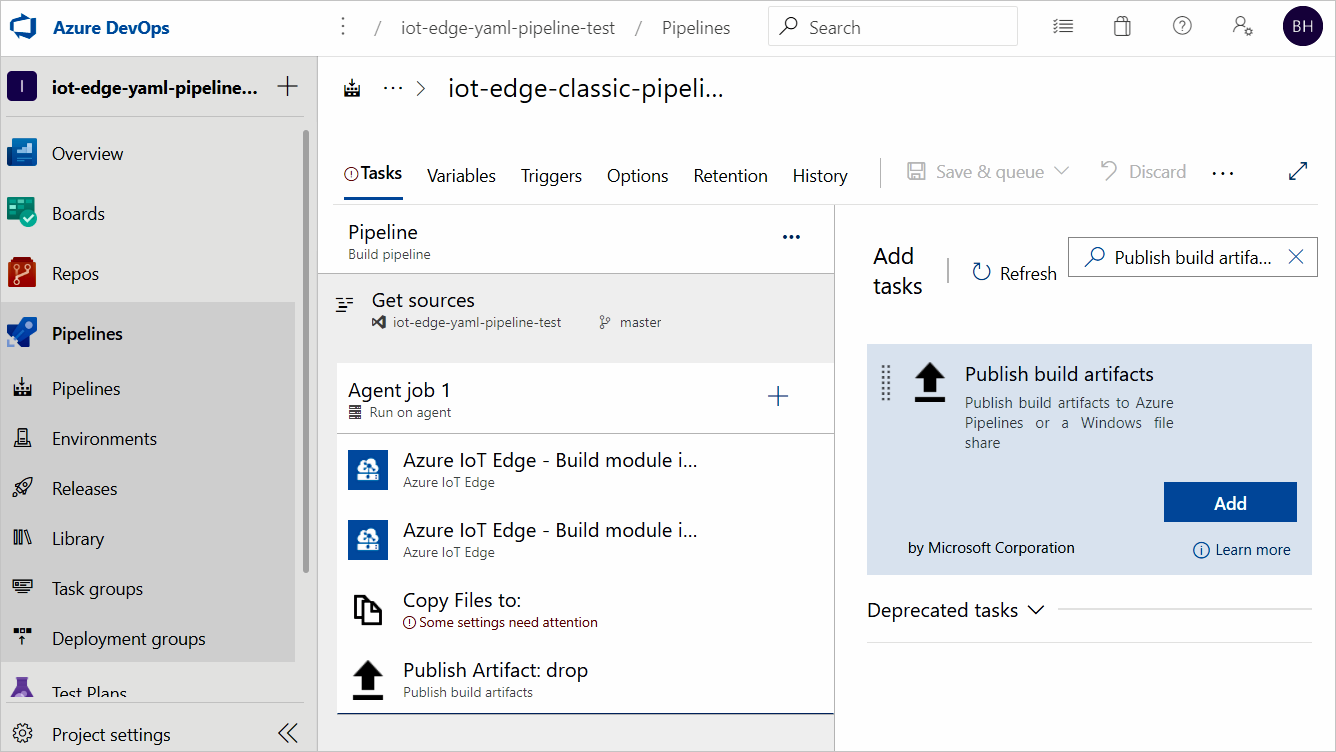1336x752 pixels.
Task: Open the shopping bag marketplace icon
Action: [x=1122, y=27]
